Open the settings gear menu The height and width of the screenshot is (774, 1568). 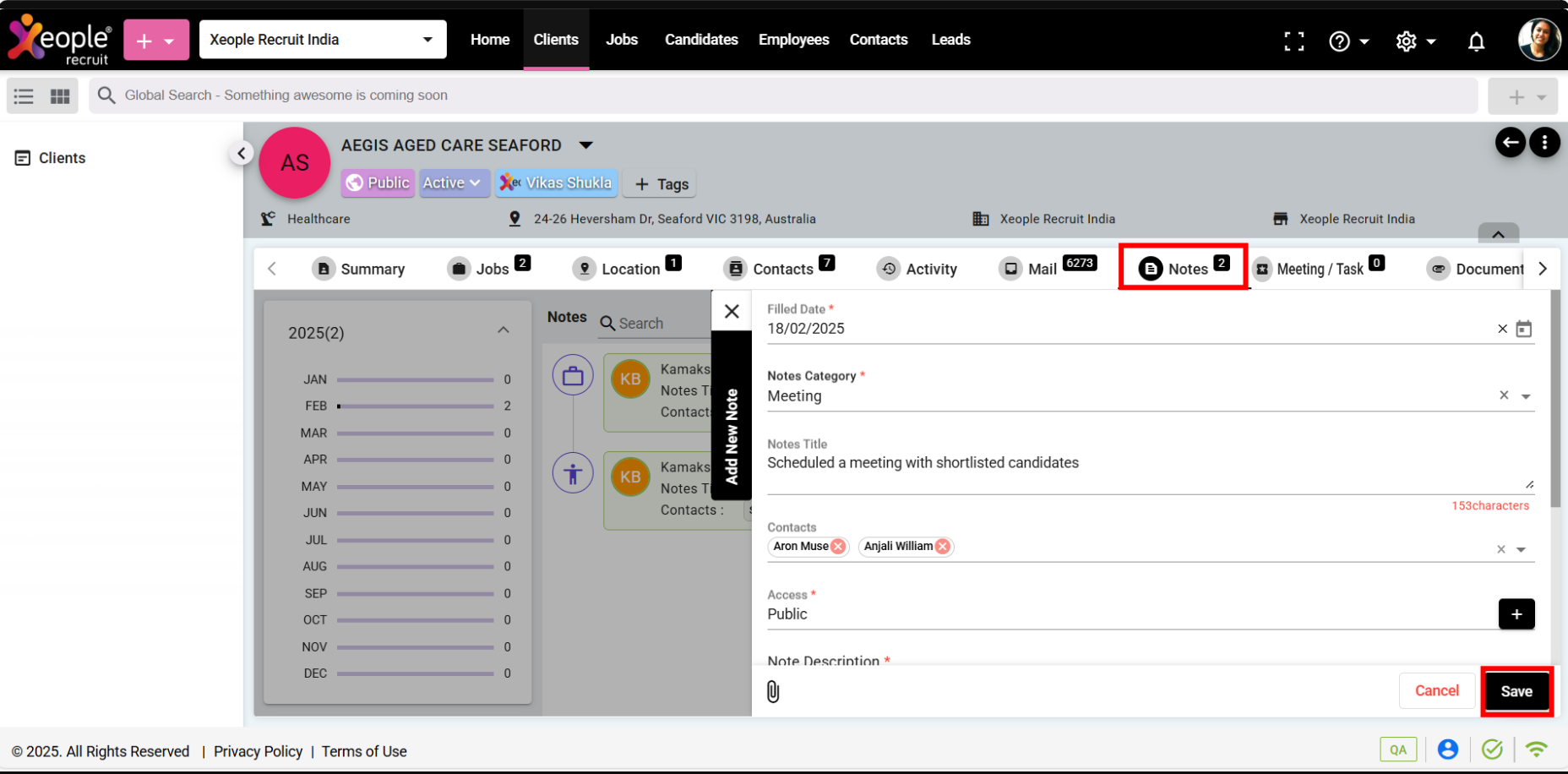pyautogui.click(x=1415, y=41)
